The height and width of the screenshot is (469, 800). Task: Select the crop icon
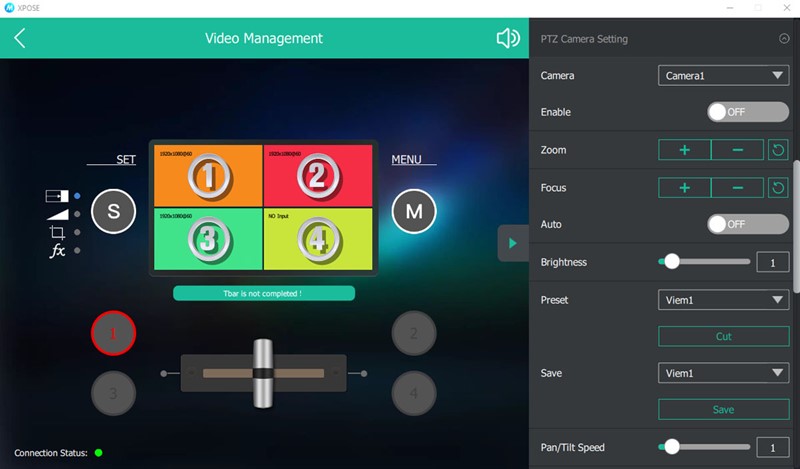57,233
